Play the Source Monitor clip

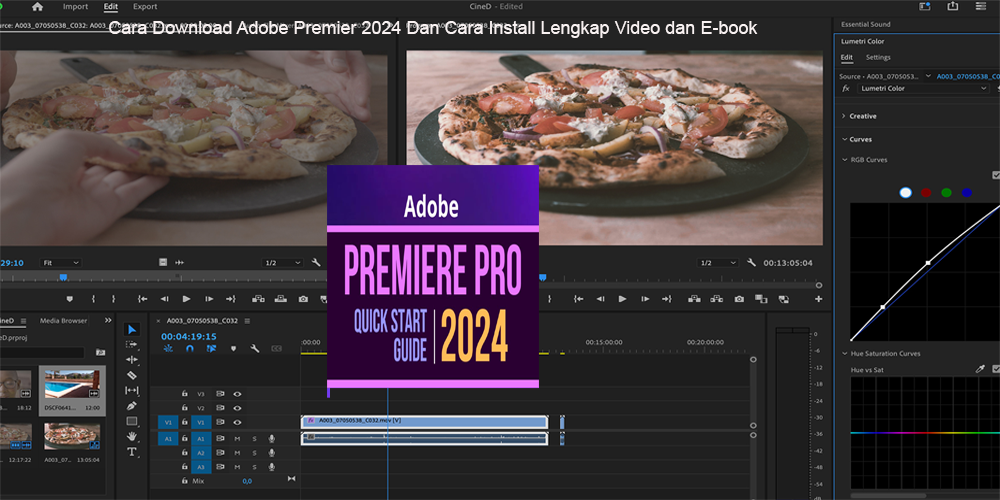(186, 298)
